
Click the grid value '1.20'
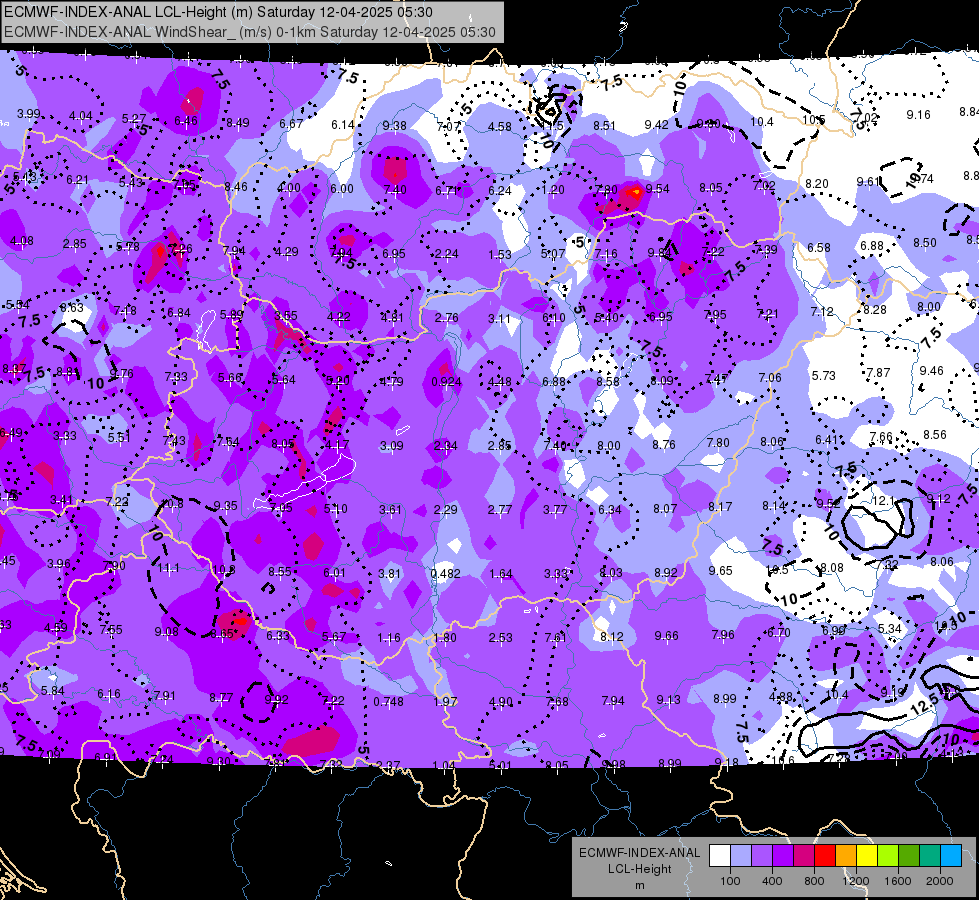point(553,189)
